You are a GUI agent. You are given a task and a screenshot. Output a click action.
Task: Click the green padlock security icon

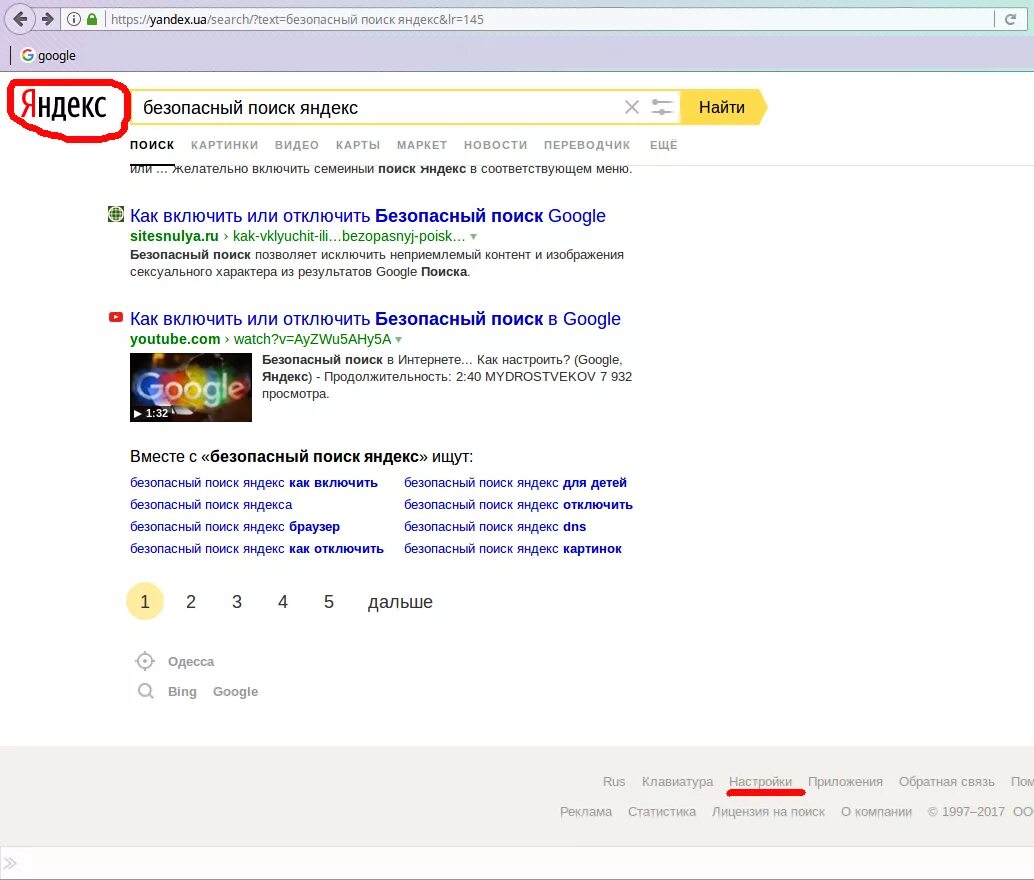pos(92,19)
